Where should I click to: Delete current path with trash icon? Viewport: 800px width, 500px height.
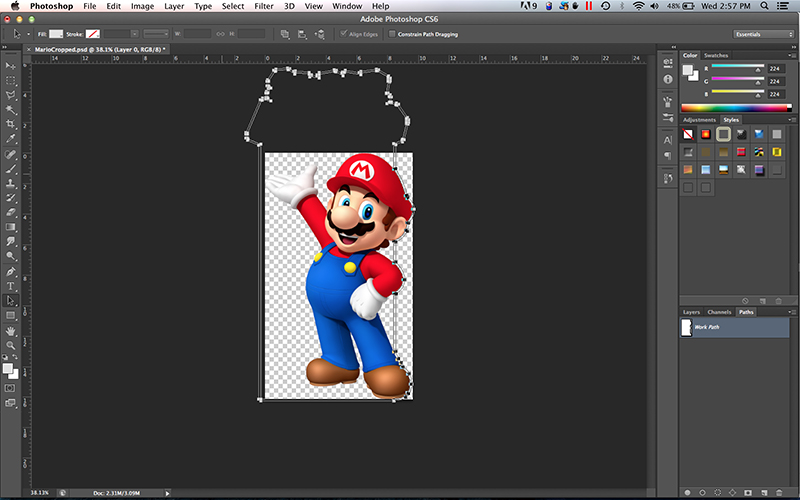coord(779,492)
